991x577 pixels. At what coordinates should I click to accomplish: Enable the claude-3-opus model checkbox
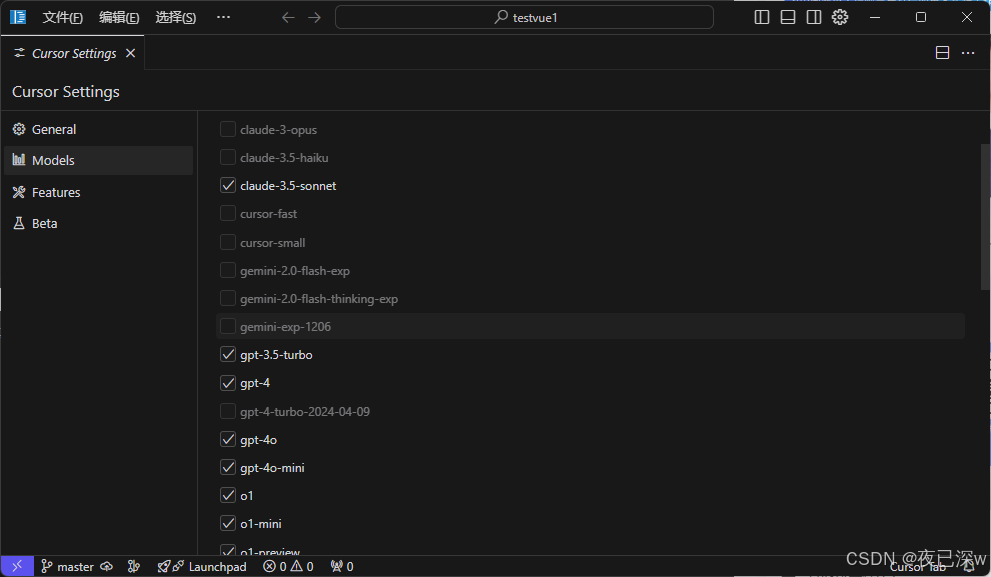click(228, 129)
